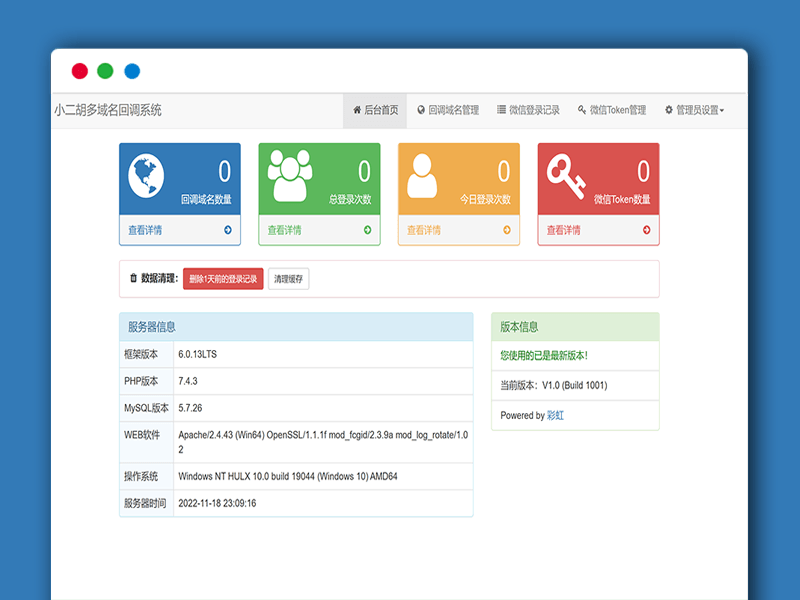Click the home icon in the 后台首页 tab

tap(358, 110)
